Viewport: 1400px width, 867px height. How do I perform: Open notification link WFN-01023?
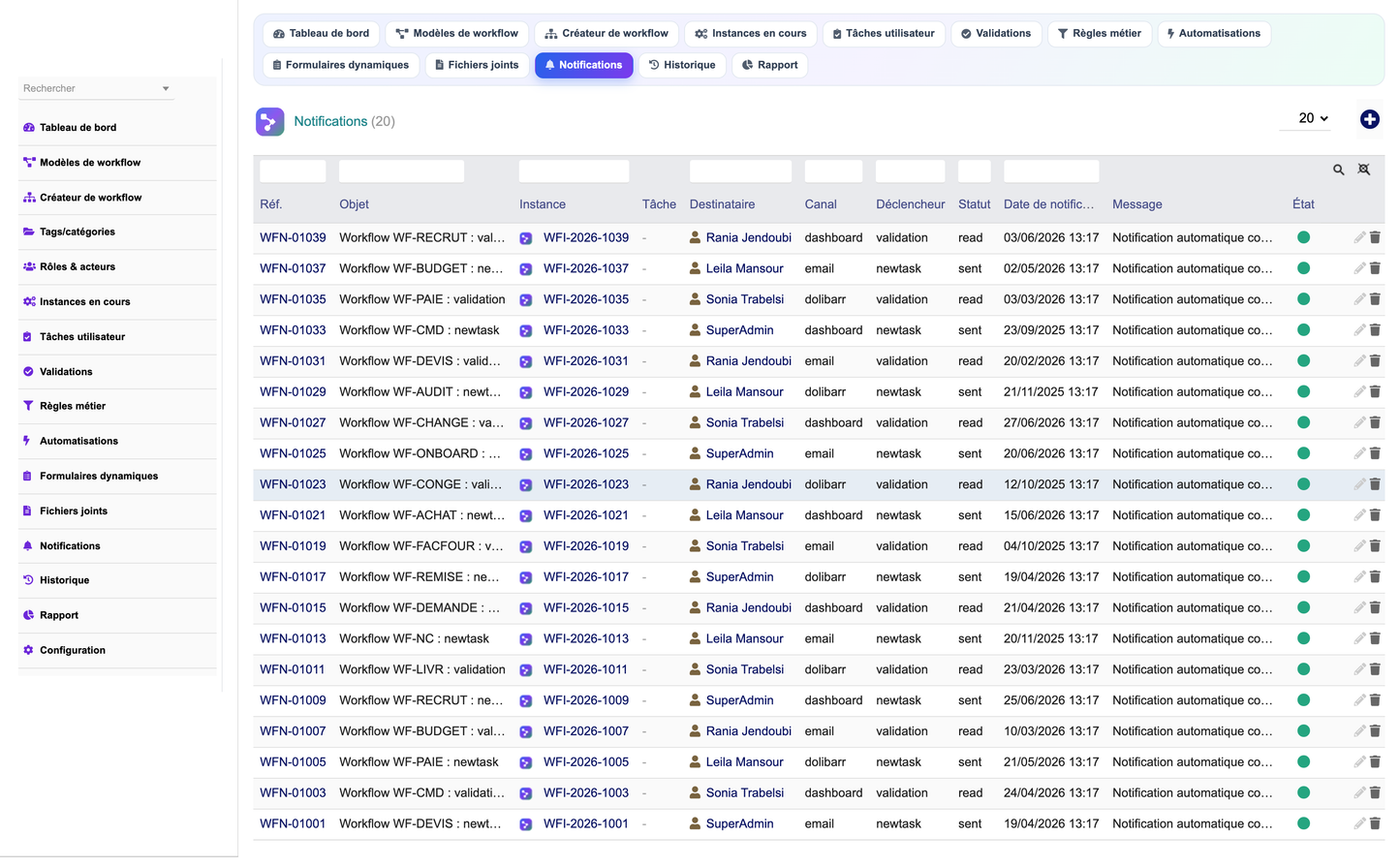[293, 484]
